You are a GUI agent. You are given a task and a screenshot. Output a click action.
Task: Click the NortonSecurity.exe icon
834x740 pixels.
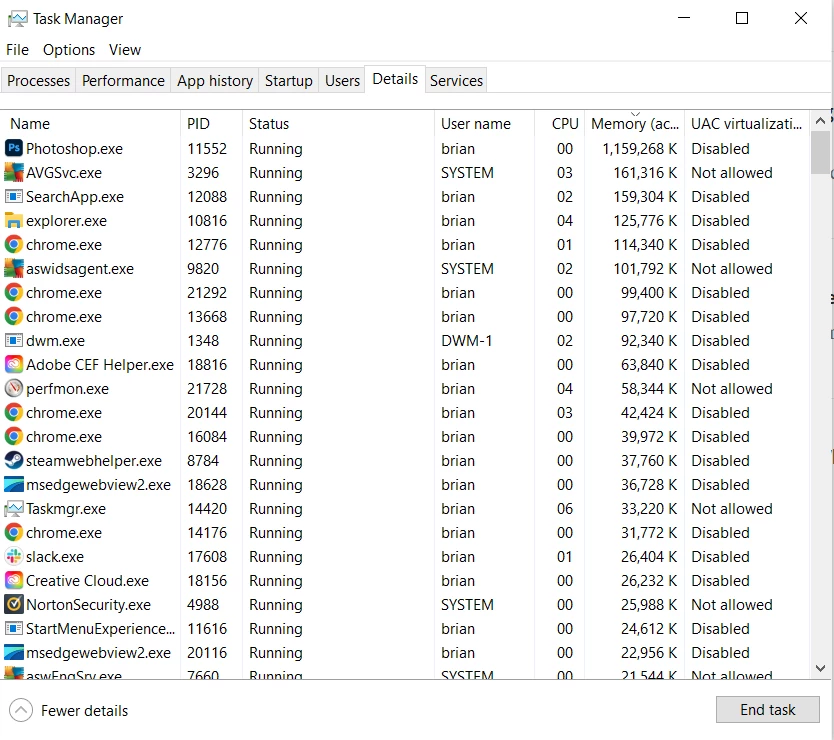14,604
